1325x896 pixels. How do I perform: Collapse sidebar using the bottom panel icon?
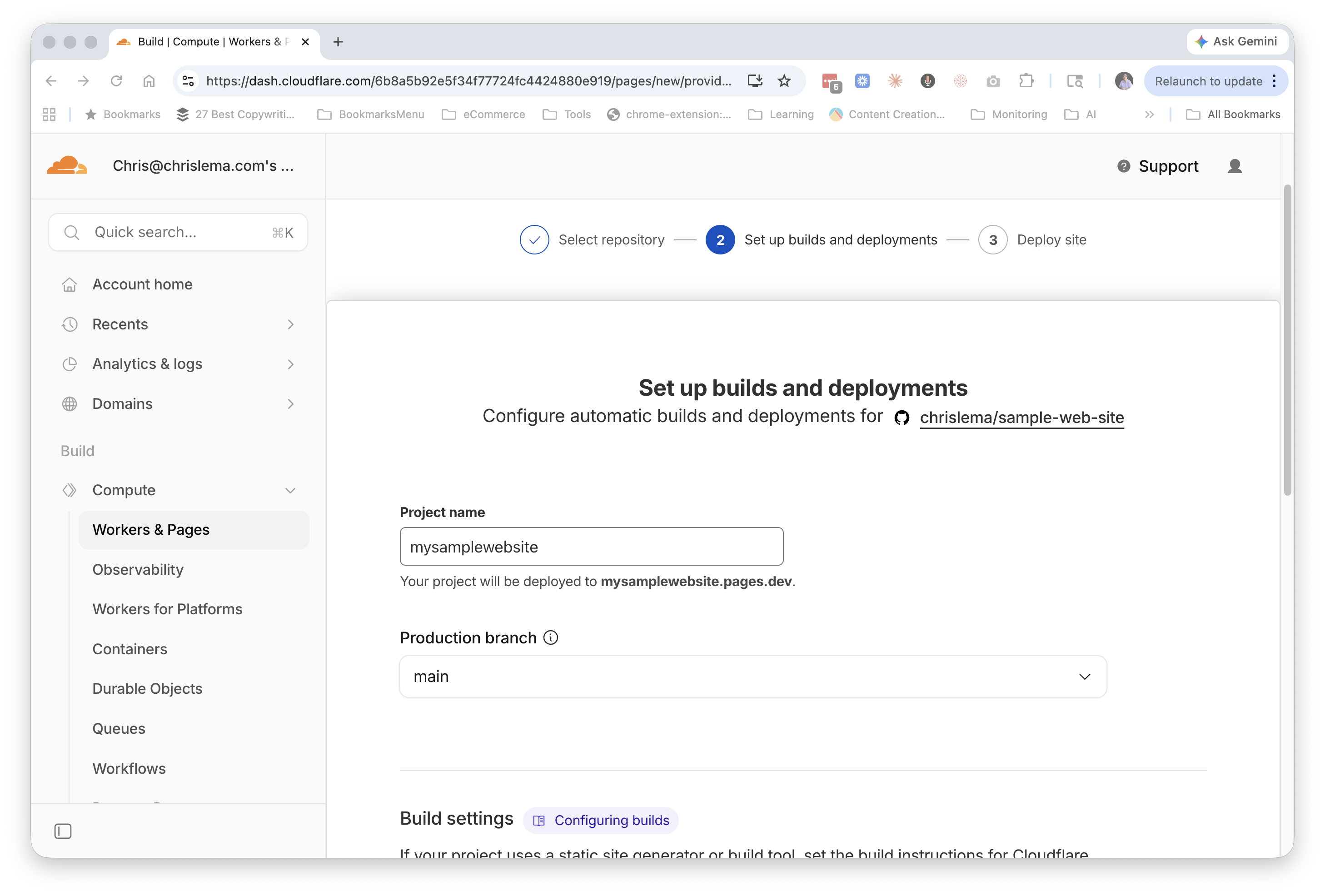63,831
